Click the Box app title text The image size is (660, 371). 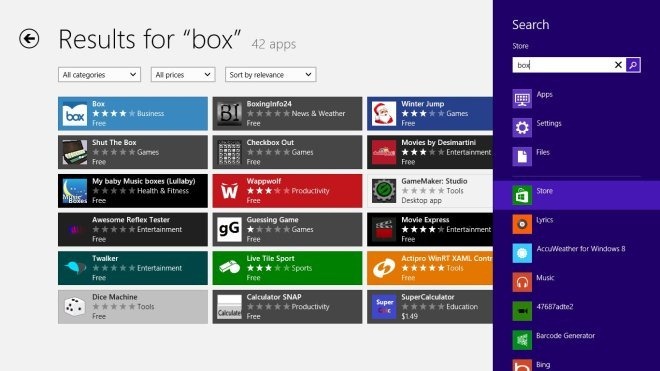tap(98, 104)
